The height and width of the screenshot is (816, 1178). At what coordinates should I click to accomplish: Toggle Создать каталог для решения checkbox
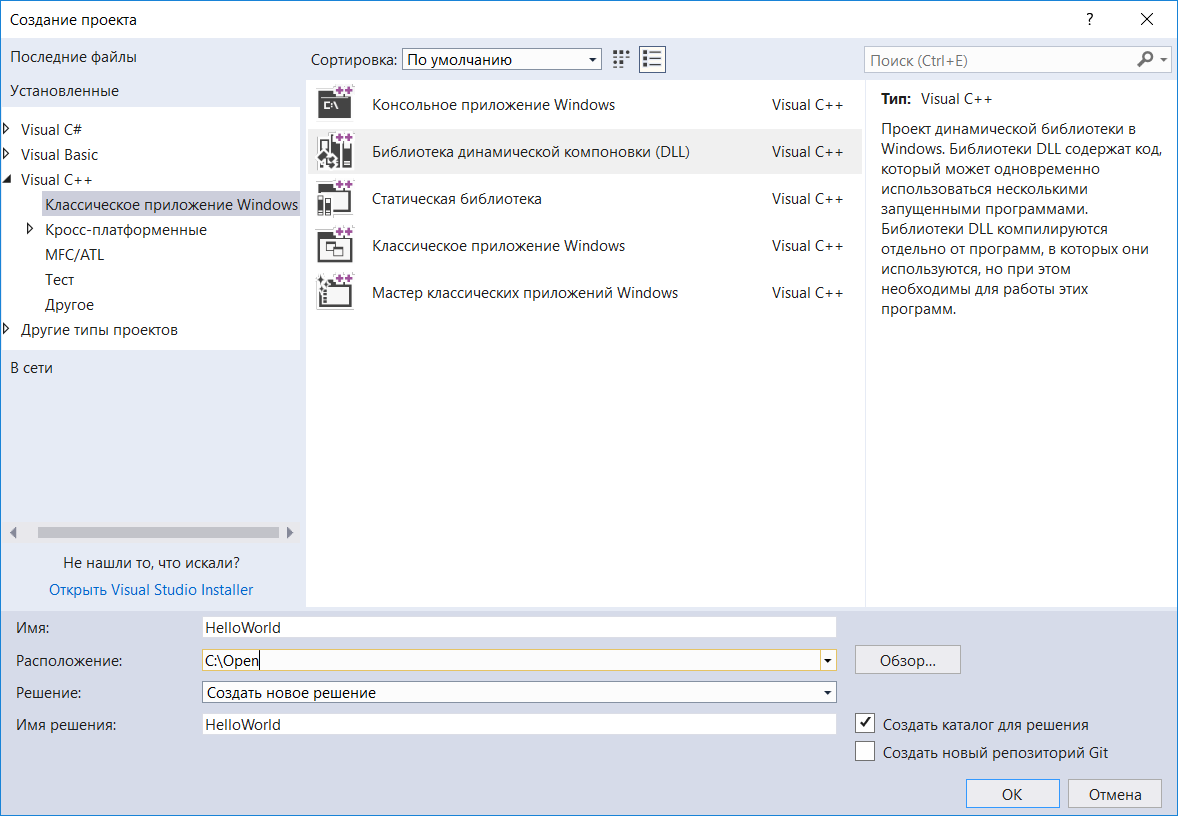(865, 724)
